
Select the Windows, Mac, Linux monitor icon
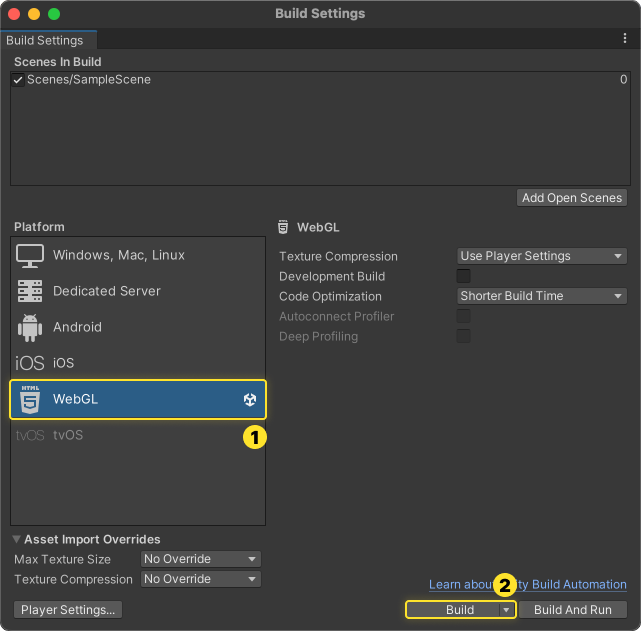(30, 256)
